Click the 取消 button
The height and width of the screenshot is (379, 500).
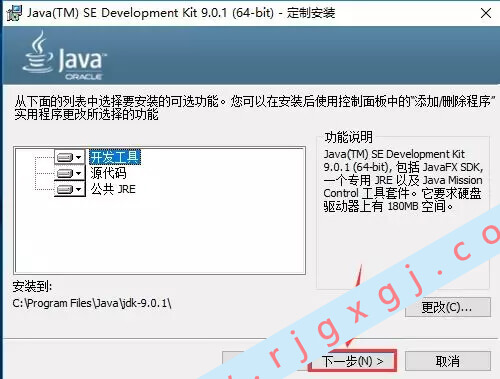point(448,361)
